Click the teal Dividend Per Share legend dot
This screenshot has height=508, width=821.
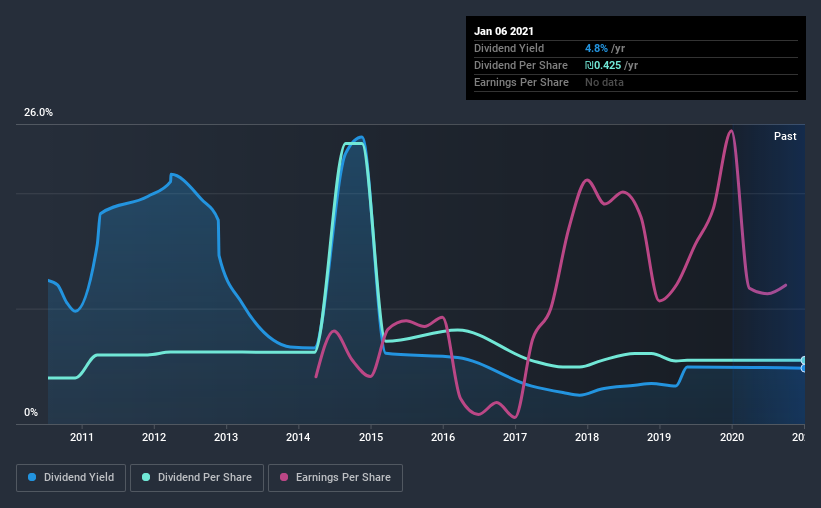tap(146, 477)
